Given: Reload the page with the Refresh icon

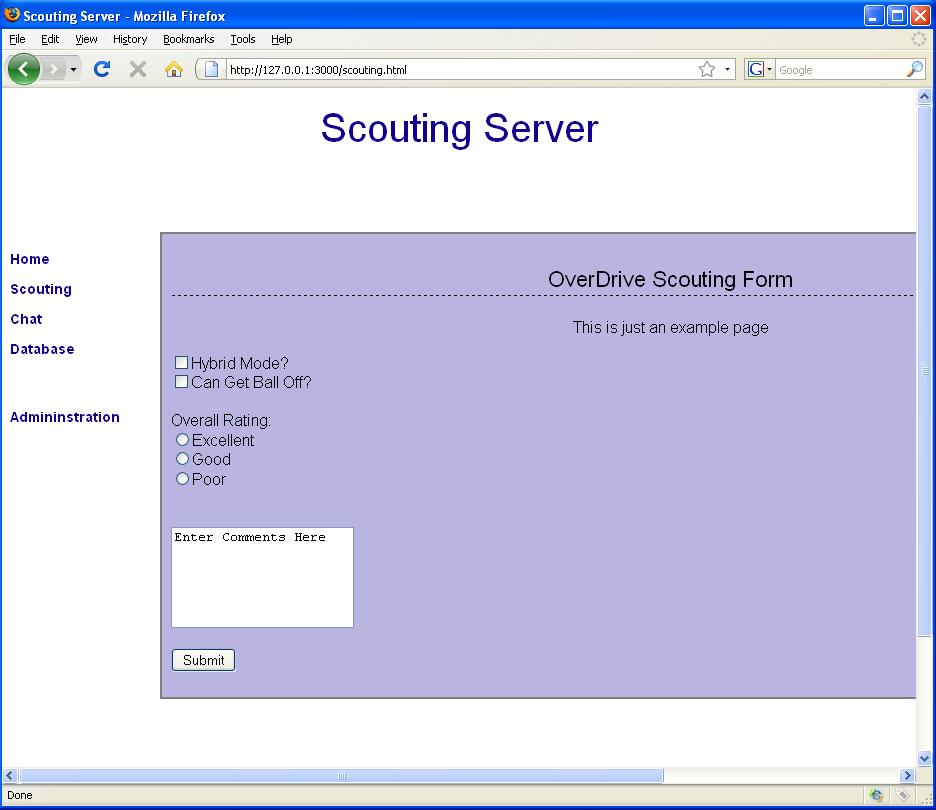Looking at the screenshot, I should pos(102,69).
